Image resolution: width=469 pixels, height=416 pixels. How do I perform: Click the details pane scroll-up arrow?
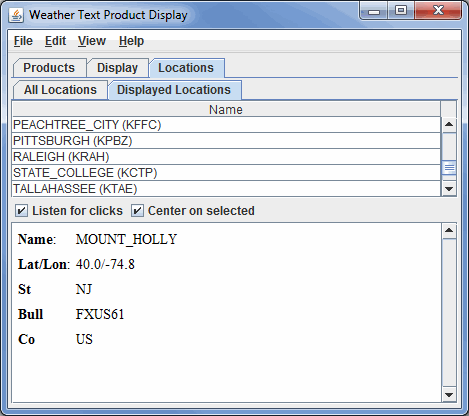tap(449, 230)
